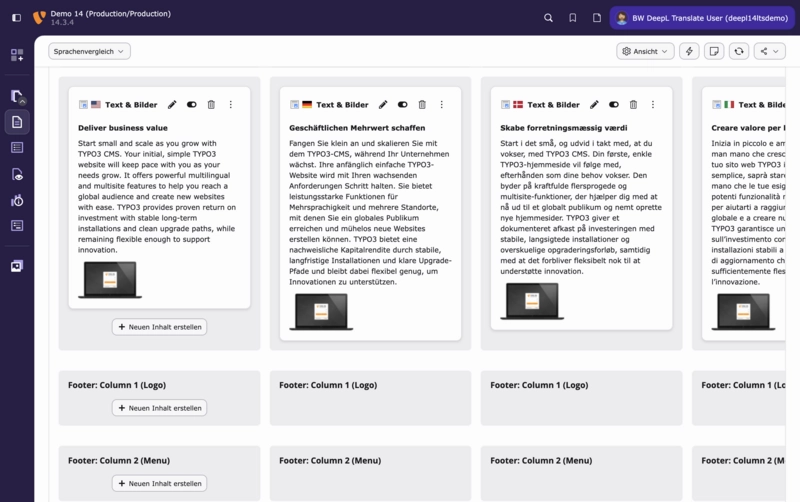Screen dimensions: 800x502
Task: Open the List module in sidebar
Action: pyautogui.click(x=17, y=148)
